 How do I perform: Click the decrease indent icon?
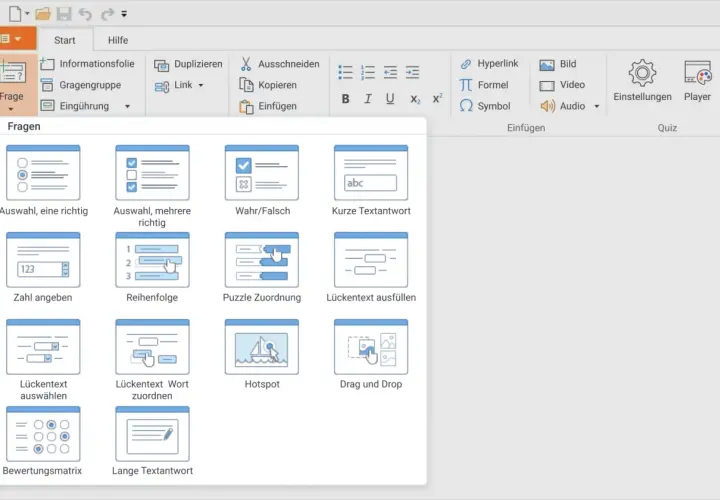(390, 72)
